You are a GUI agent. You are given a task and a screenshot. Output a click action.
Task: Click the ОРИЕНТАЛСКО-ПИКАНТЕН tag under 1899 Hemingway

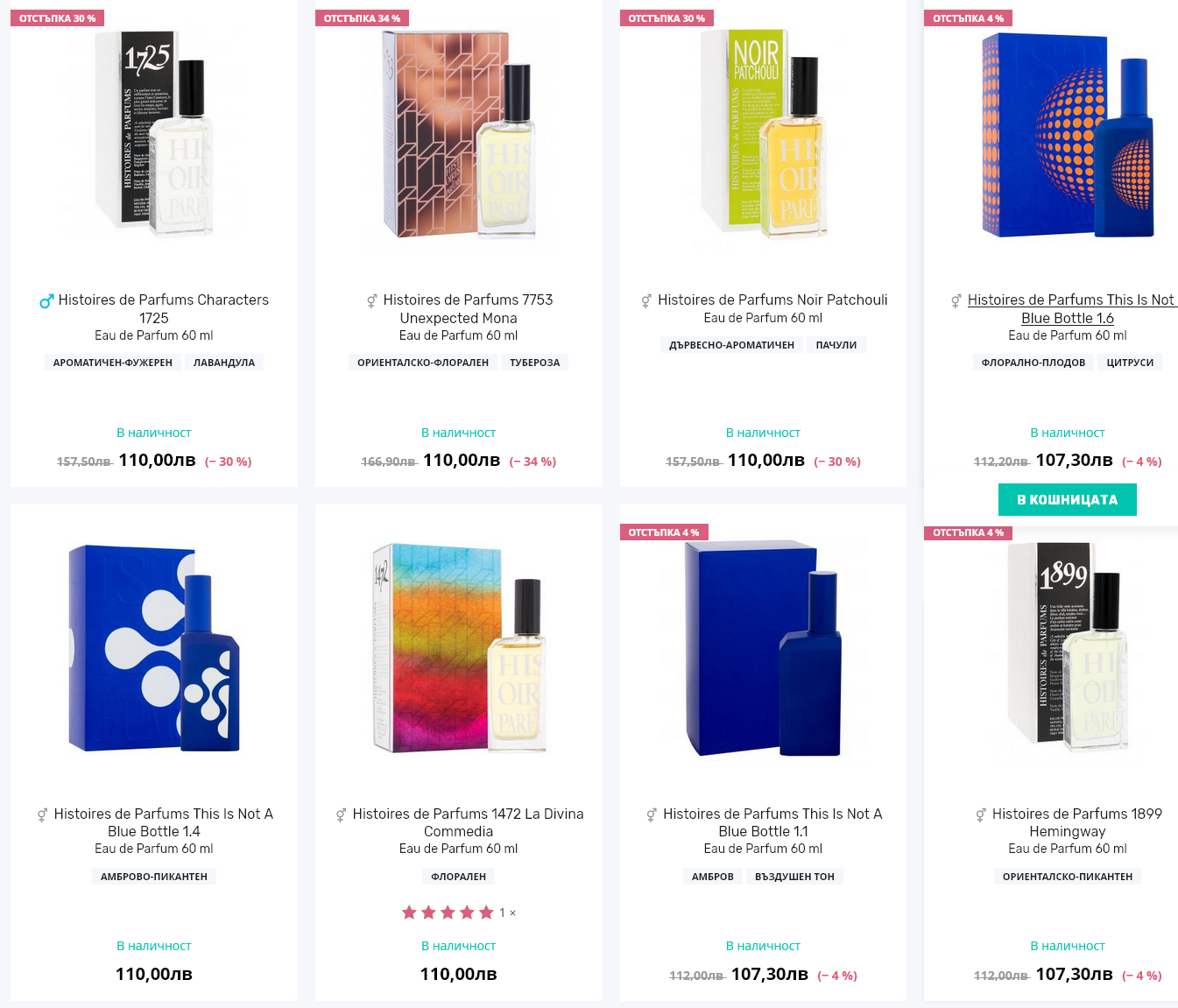tap(1068, 877)
